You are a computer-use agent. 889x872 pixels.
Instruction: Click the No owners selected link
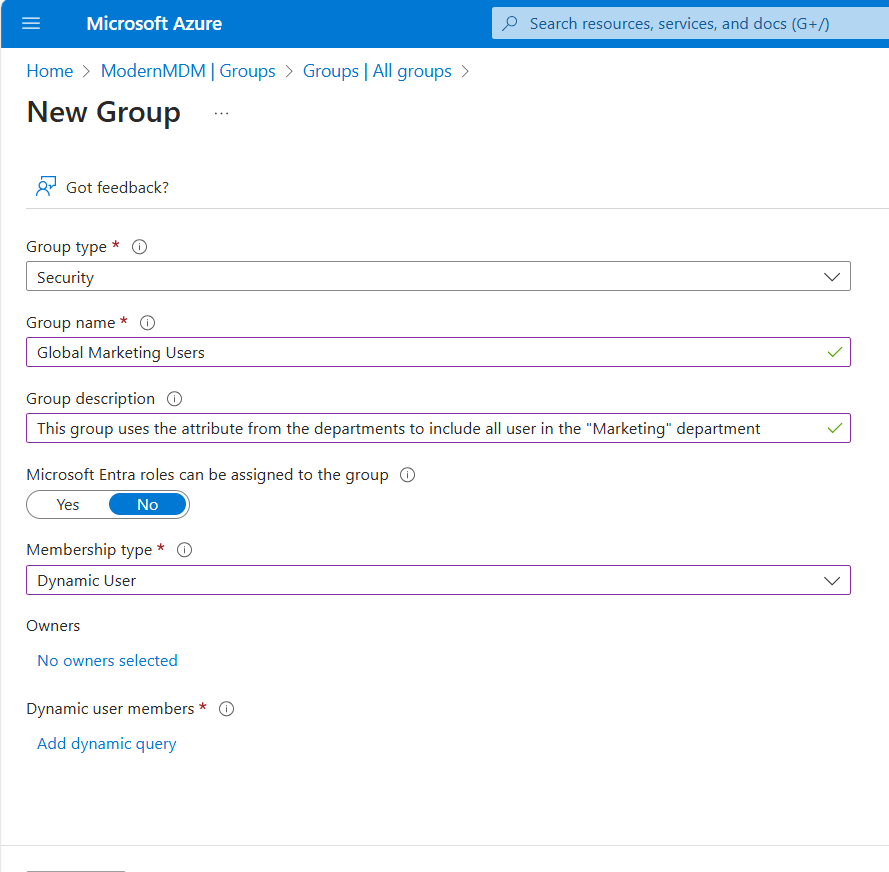click(x=107, y=661)
